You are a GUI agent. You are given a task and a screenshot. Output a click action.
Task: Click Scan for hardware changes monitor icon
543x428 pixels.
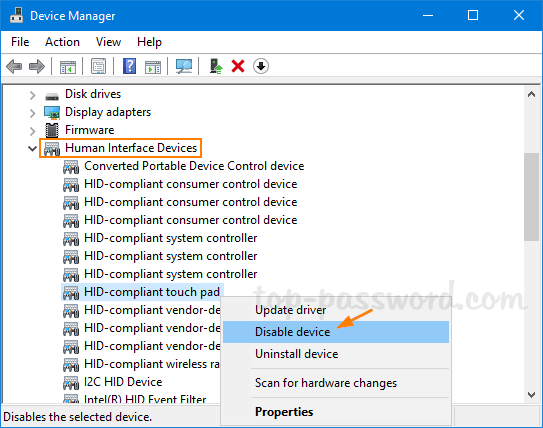(184, 66)
